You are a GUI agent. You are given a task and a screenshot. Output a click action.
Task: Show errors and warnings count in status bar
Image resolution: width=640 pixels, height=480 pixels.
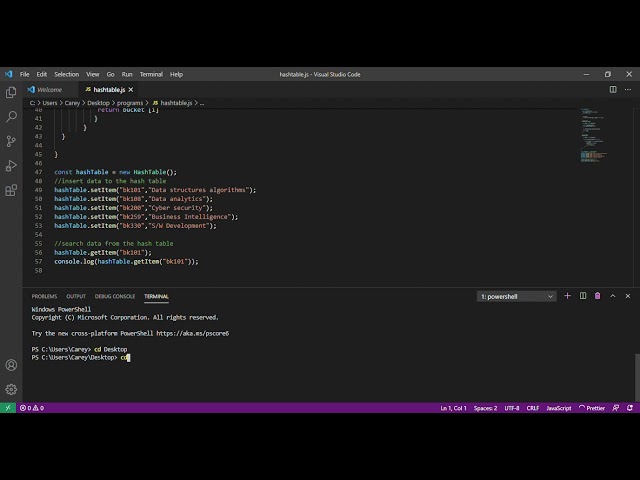pyautogui.click(x=32, y=408)
